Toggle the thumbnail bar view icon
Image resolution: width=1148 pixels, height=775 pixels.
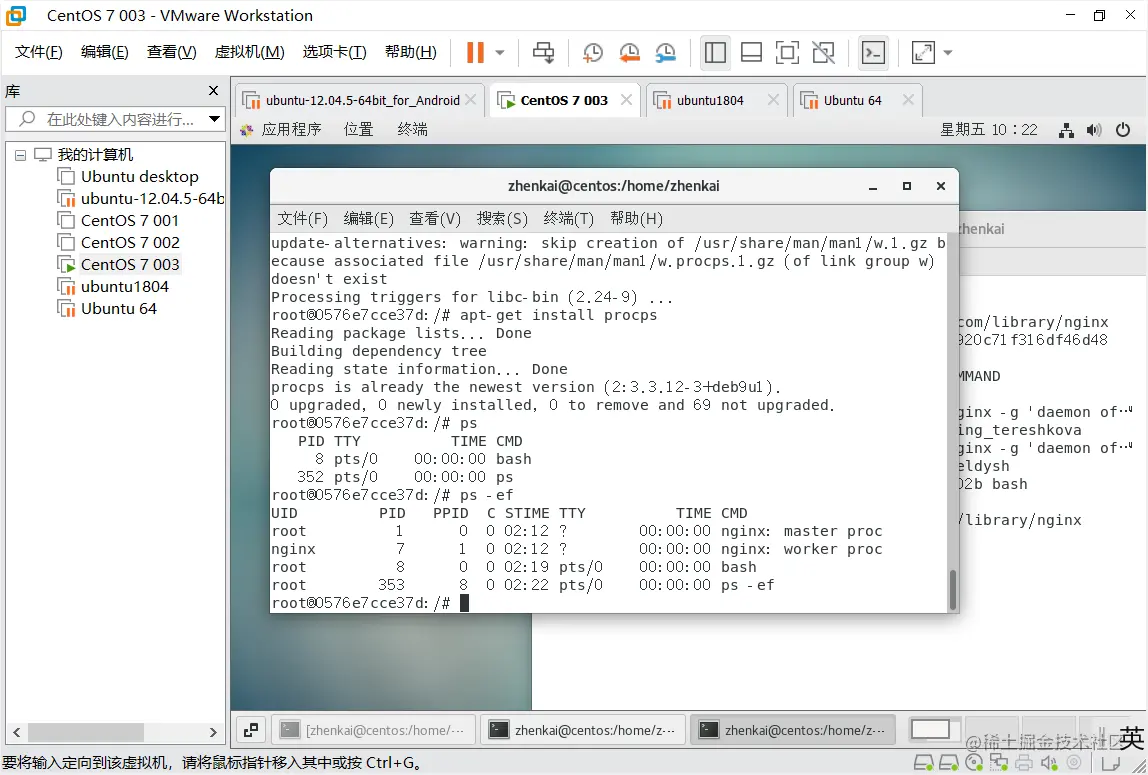751,52
